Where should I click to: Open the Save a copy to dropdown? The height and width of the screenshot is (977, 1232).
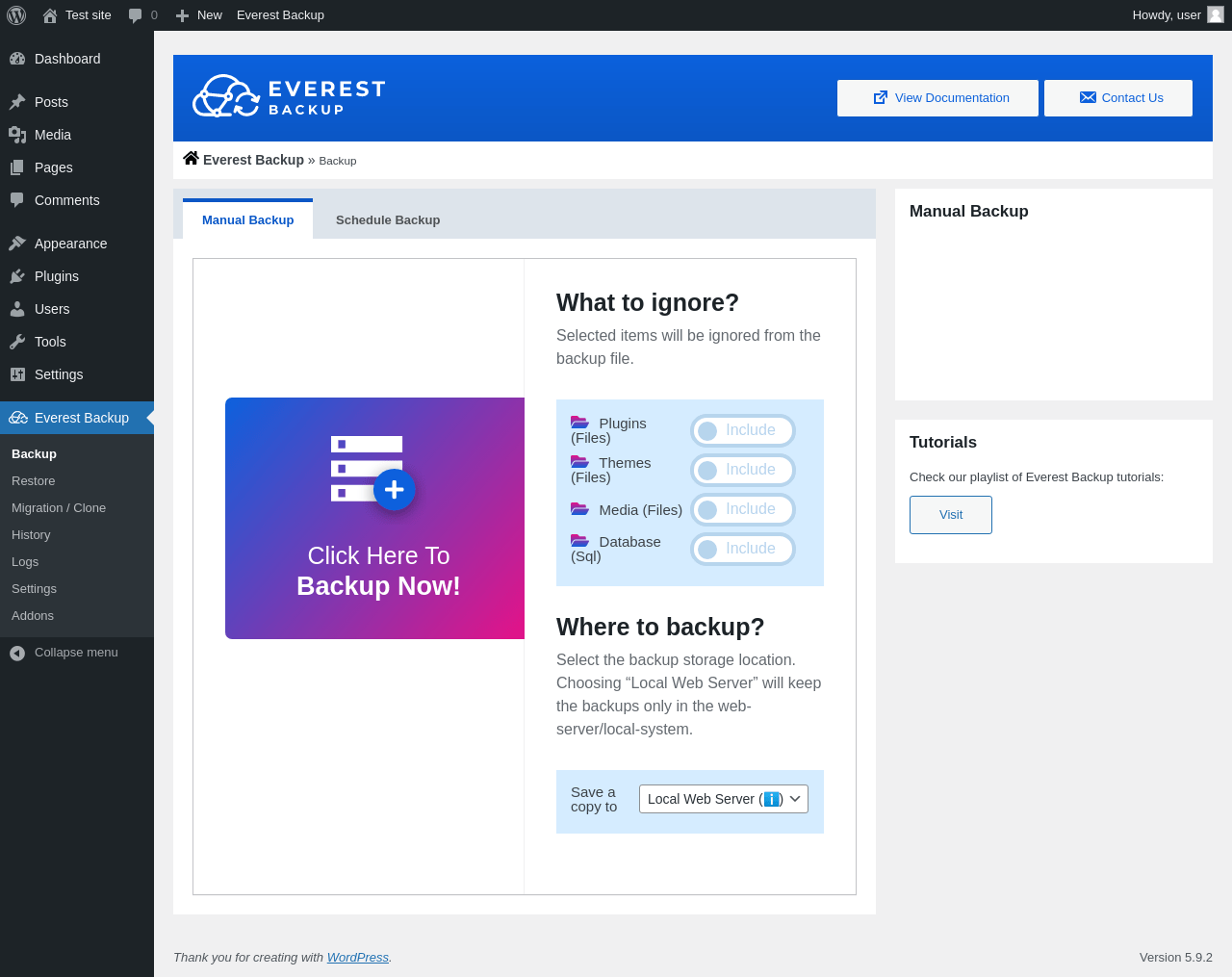point(724,799)
